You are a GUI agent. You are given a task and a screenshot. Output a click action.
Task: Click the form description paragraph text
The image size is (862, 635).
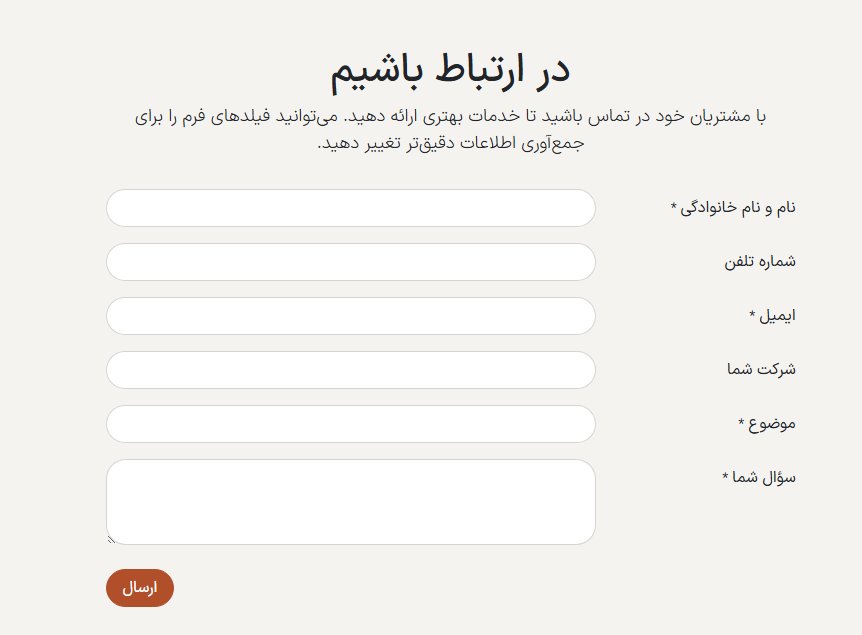click(x=450, y=130)
